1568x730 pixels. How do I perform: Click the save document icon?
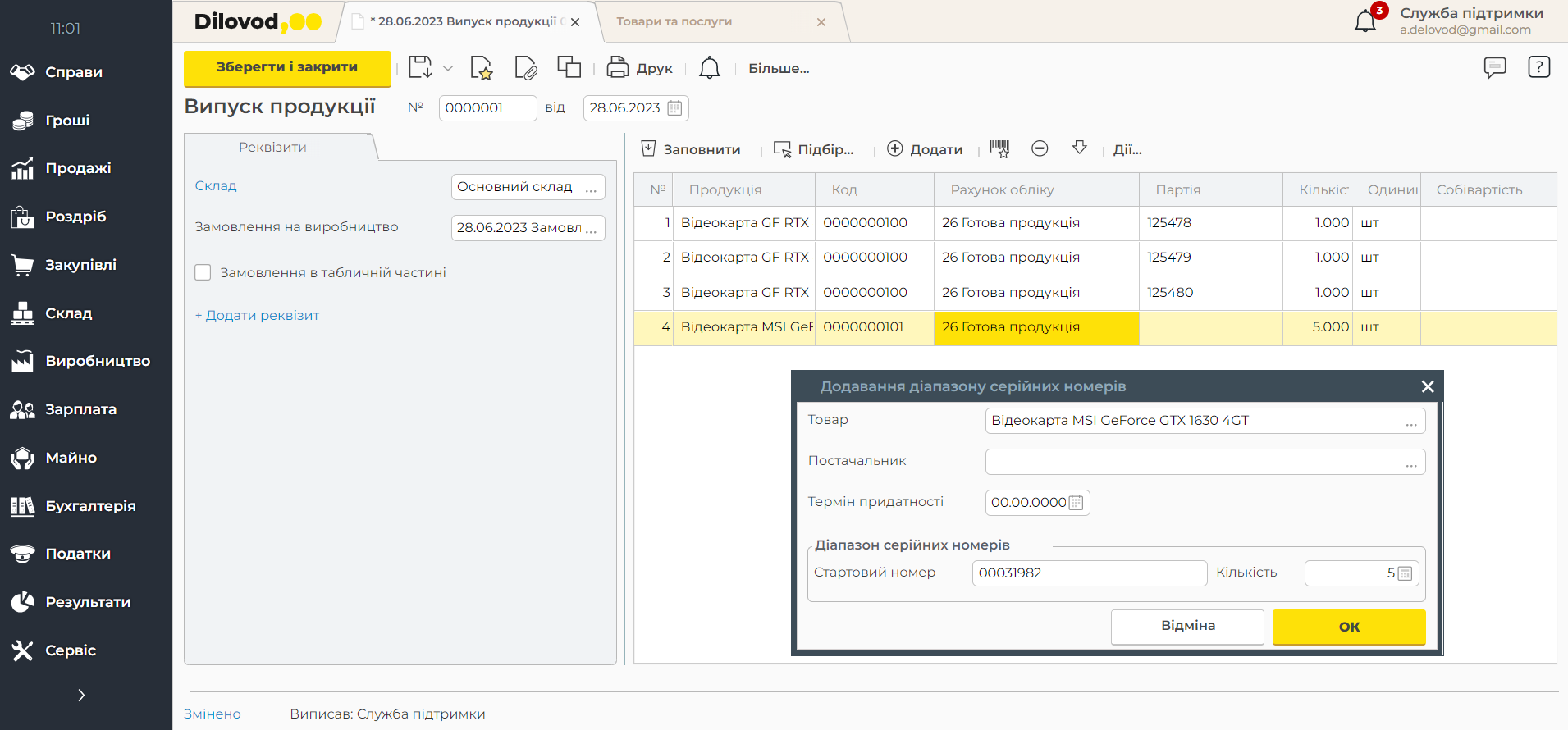(420, 68)
